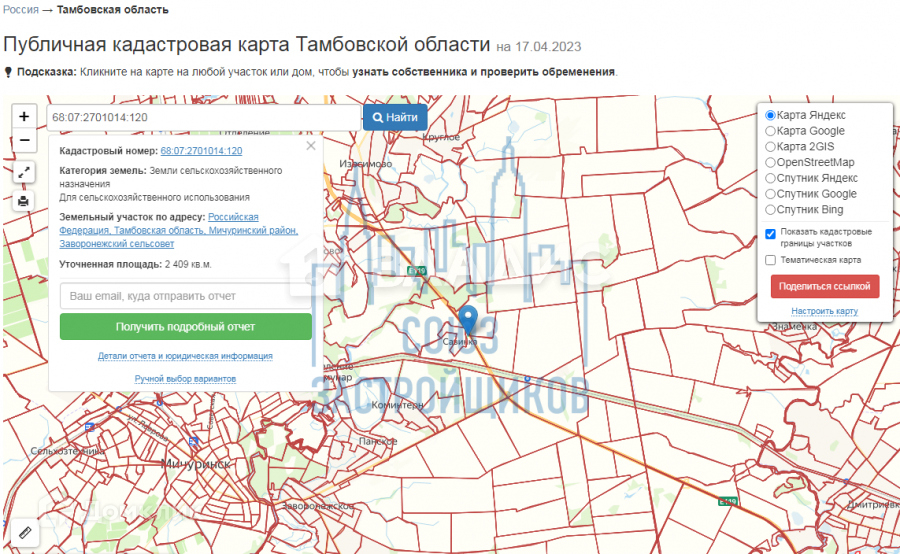
Task: Focus the email input field
Action: 185,297
